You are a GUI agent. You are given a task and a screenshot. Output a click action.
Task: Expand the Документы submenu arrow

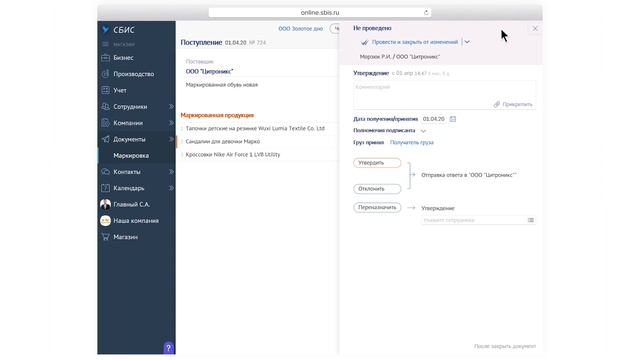[171, 139]
